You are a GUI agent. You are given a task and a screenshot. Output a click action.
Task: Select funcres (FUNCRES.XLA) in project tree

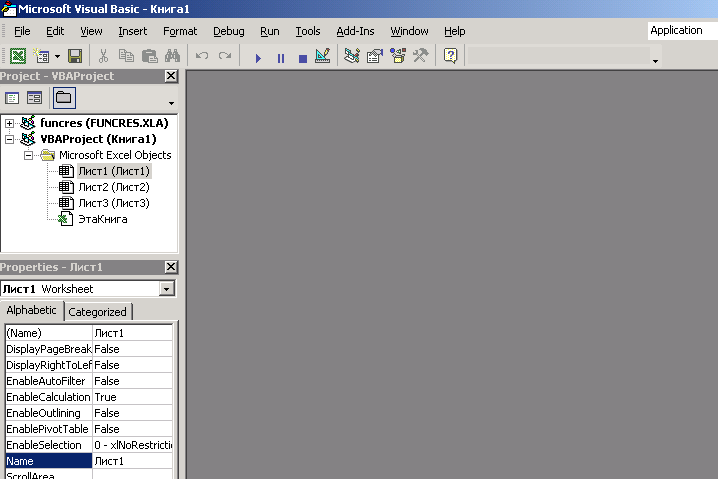104,123
